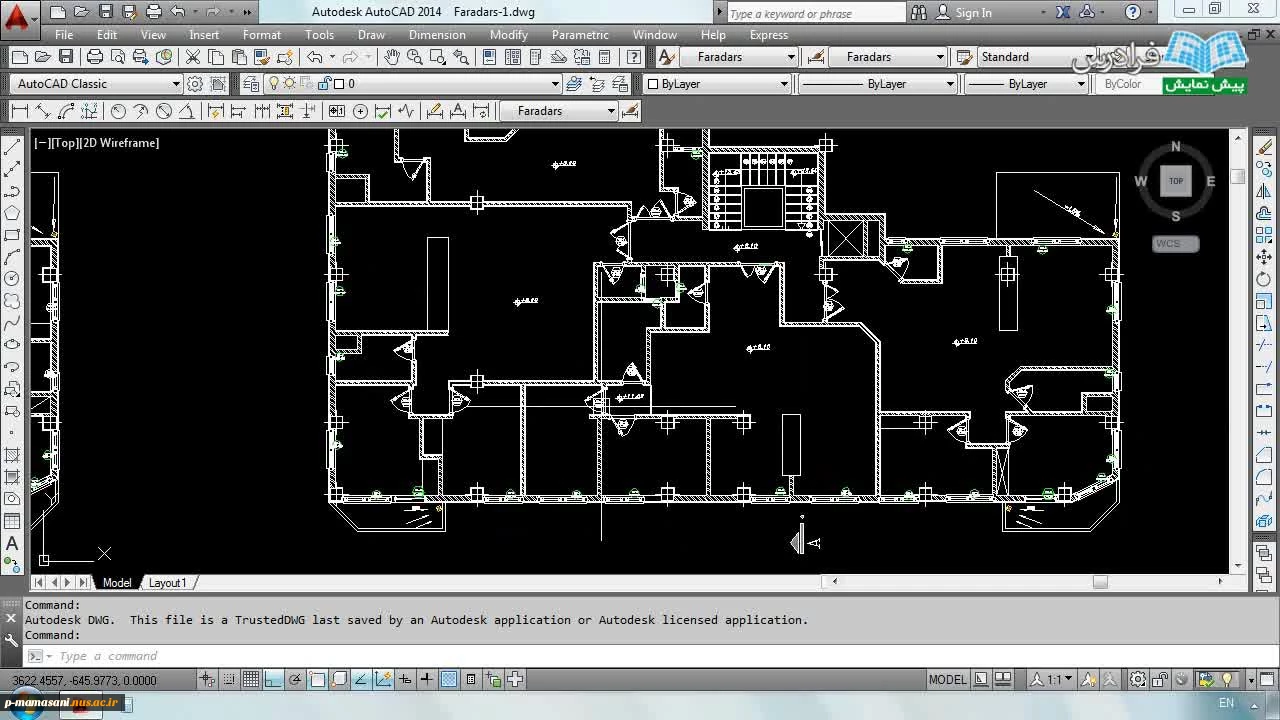Select the Multiline Text tool
Viewport: 1280px width, 720px height.
[x=12, y=543]
